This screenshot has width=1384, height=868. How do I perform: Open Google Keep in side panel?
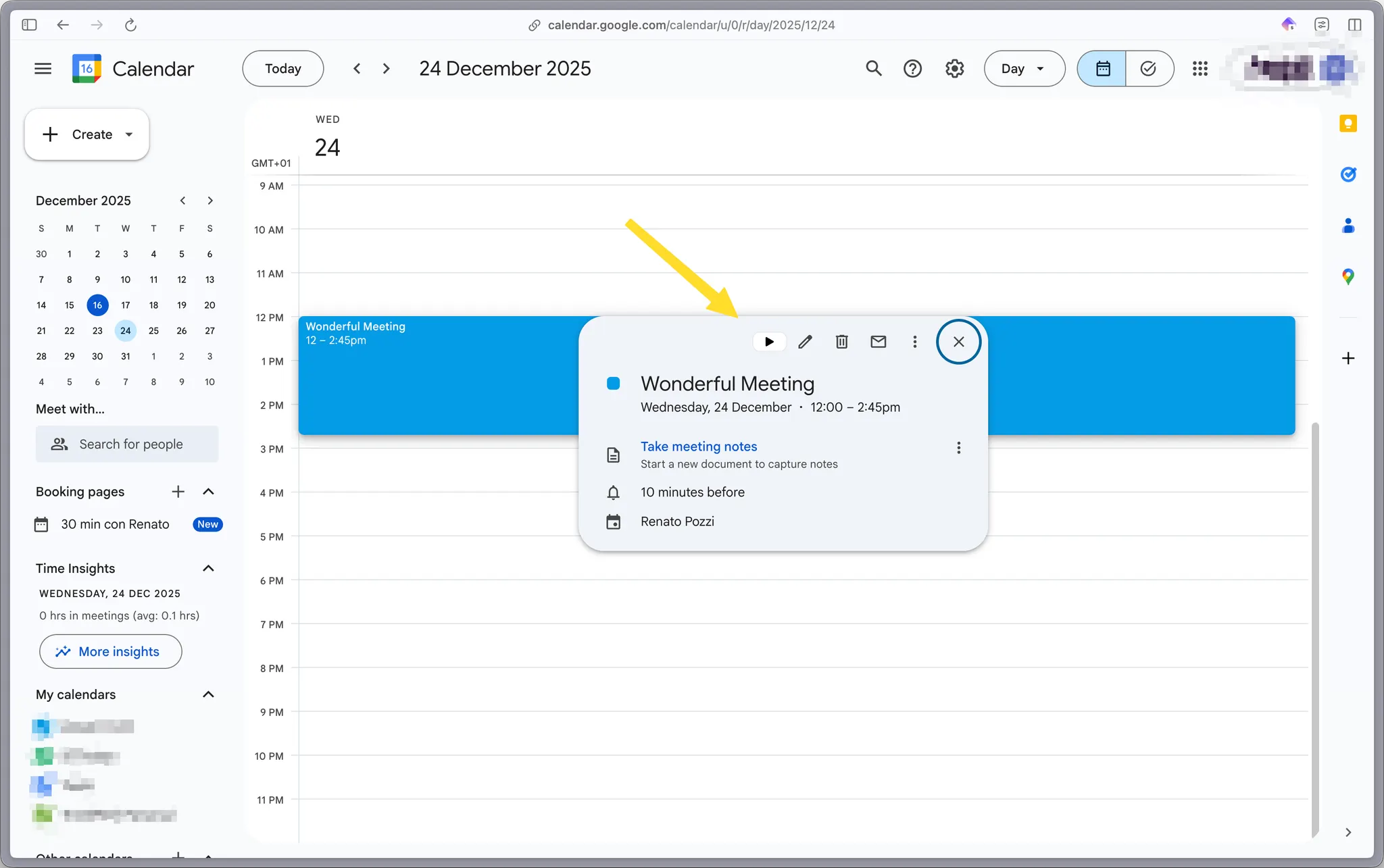point(1348,124)
